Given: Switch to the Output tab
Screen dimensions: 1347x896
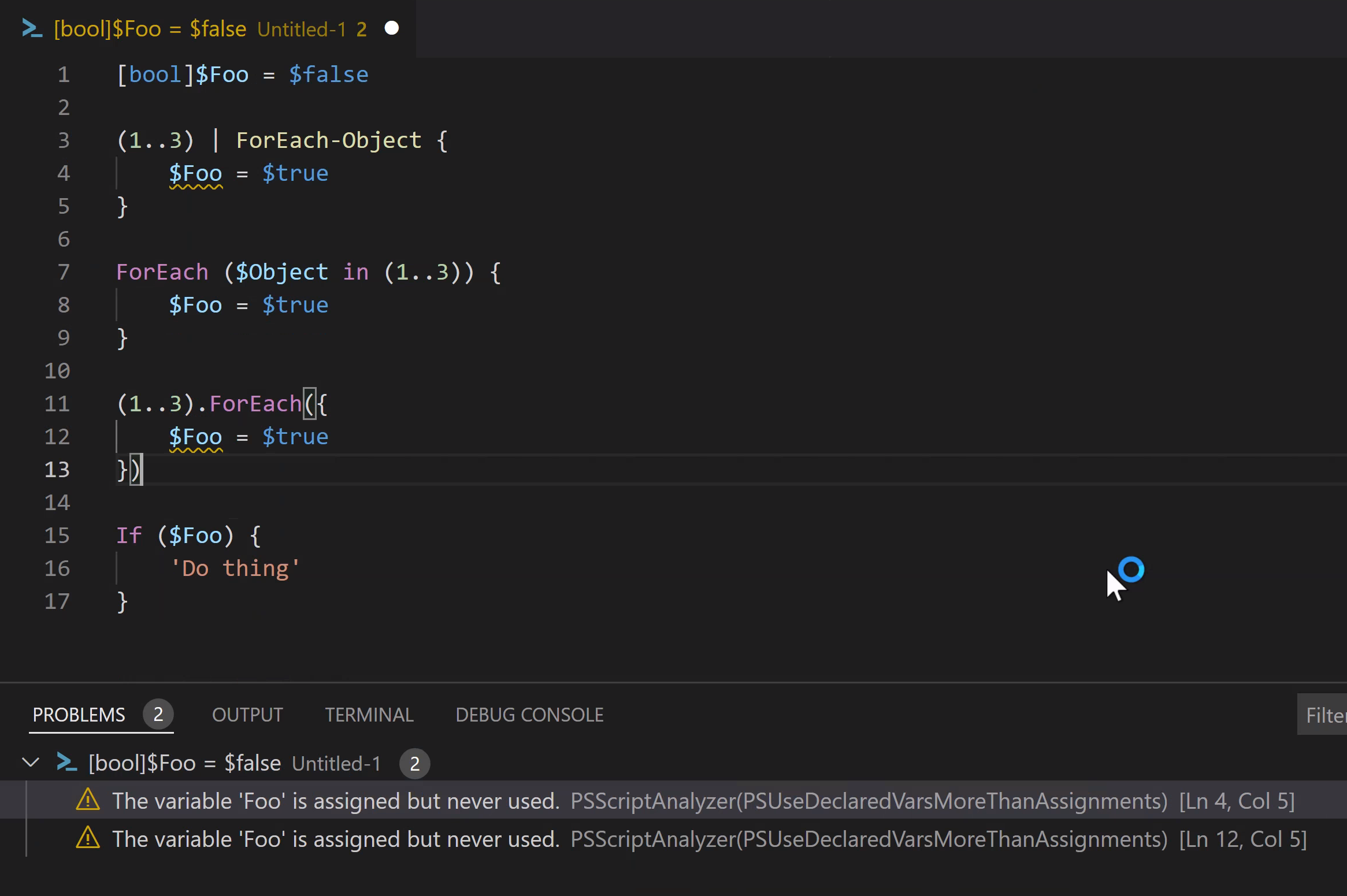Looking at the screenshot, I should point(247,714).
